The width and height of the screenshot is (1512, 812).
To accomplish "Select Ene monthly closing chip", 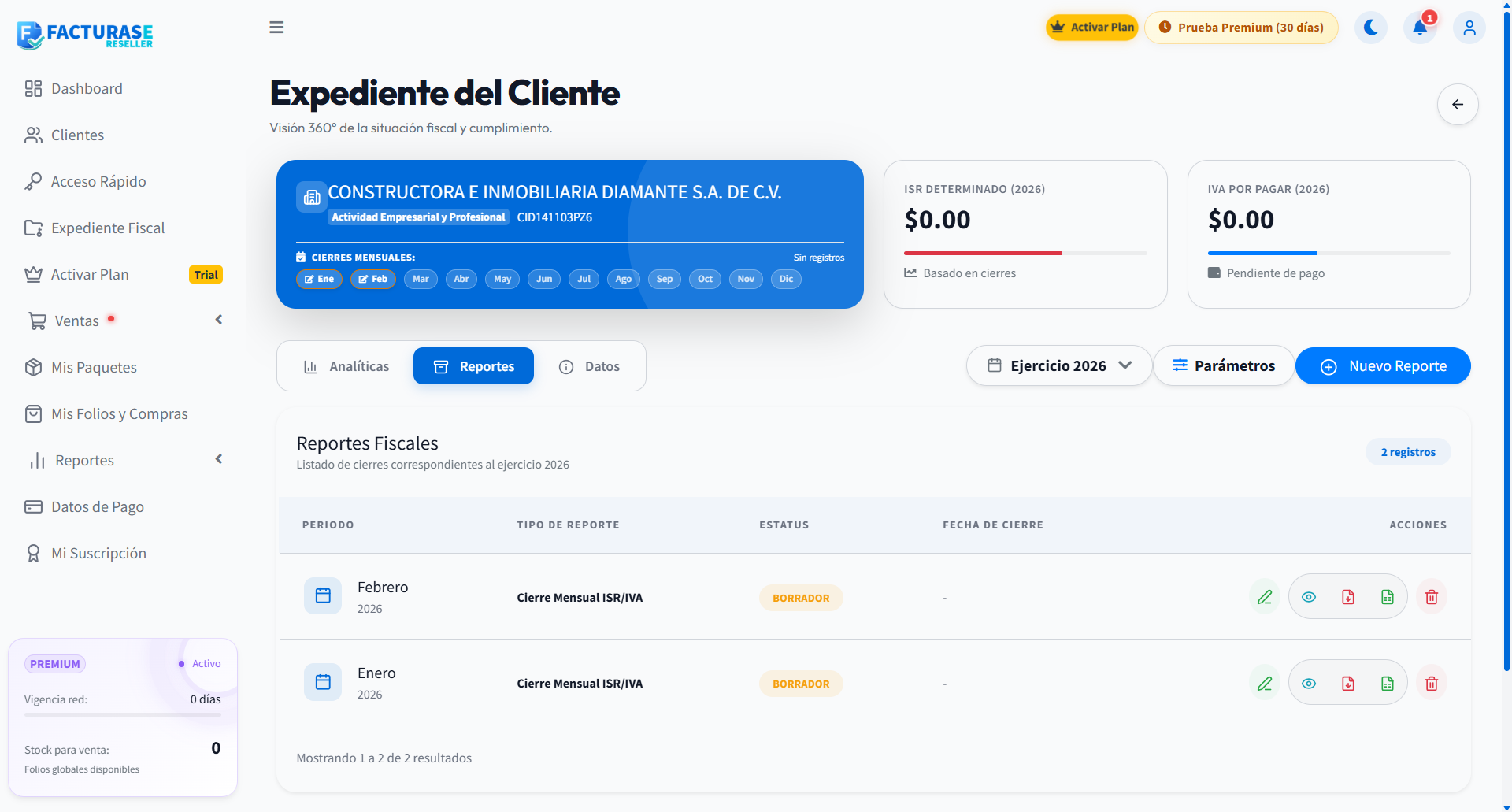I will pos(319,279).
